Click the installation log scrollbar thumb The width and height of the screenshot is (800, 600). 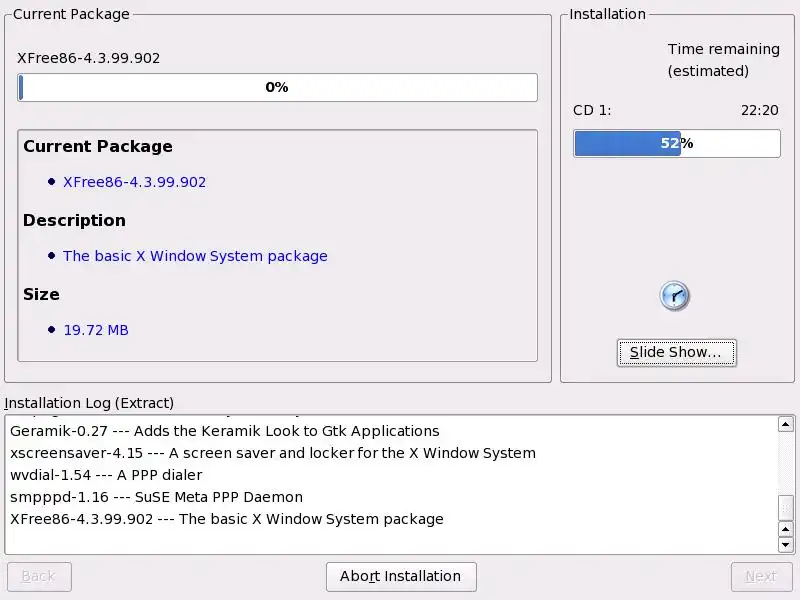pos(785,508)
